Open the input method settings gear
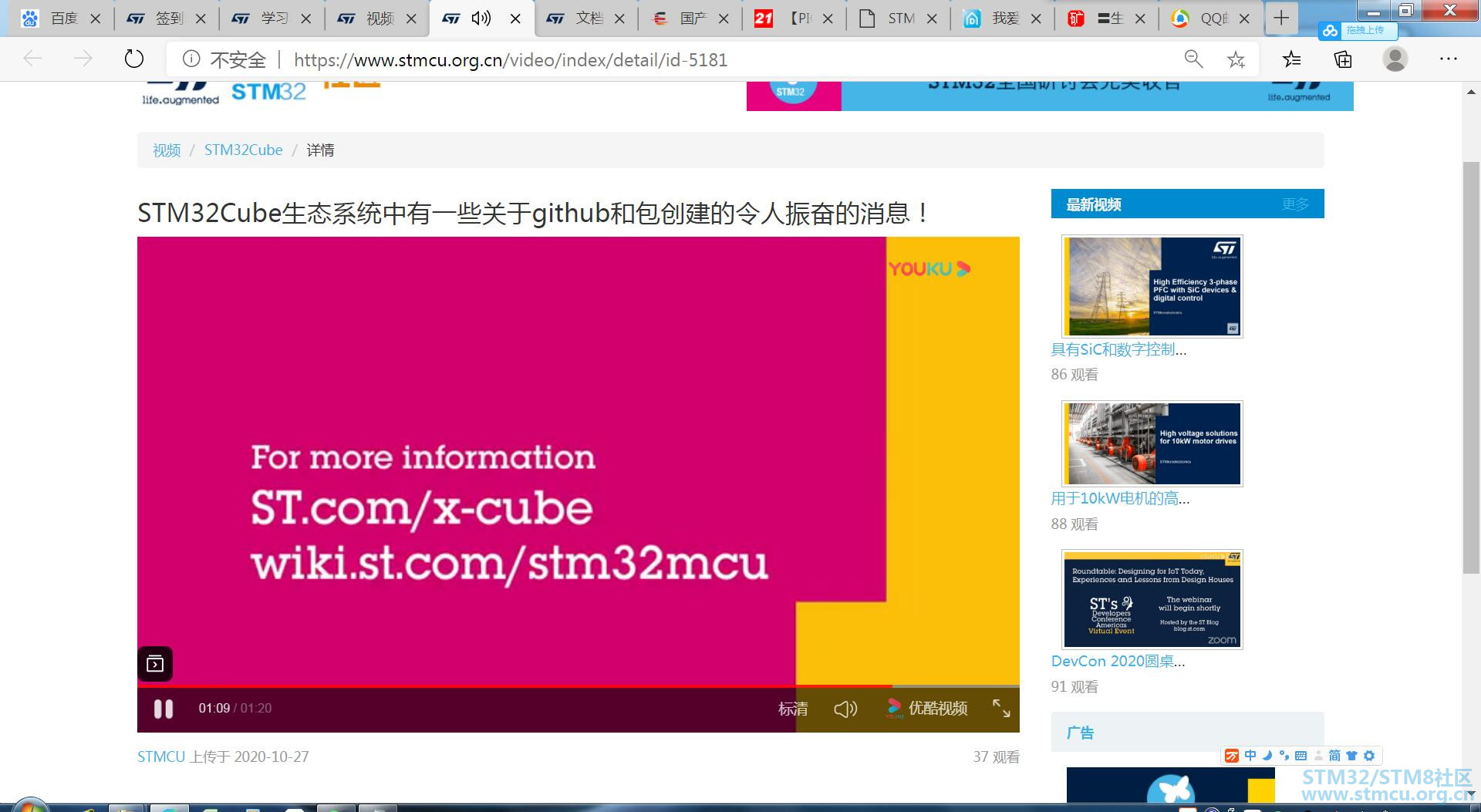This screenshot has height=812, width=1481. click(x=1369, y=756)
